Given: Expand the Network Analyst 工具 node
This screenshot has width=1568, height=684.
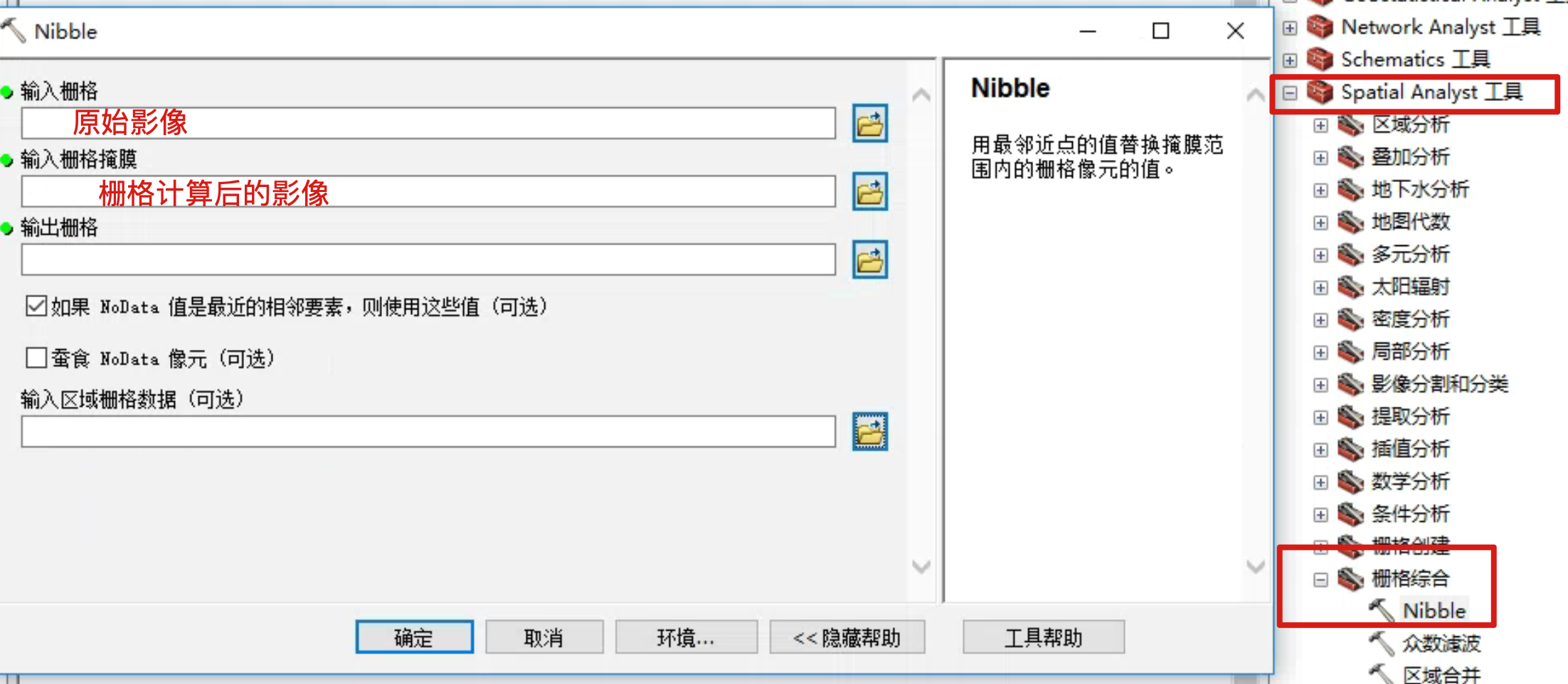Looking at the screenshot, I should tap(1290, 28).
